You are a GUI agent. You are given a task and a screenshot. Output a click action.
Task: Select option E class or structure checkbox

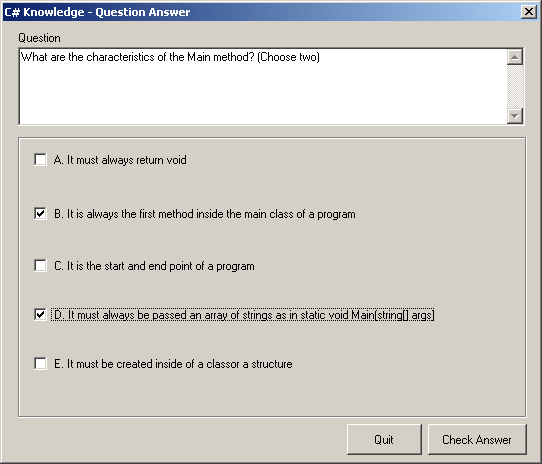coord(40,363)
